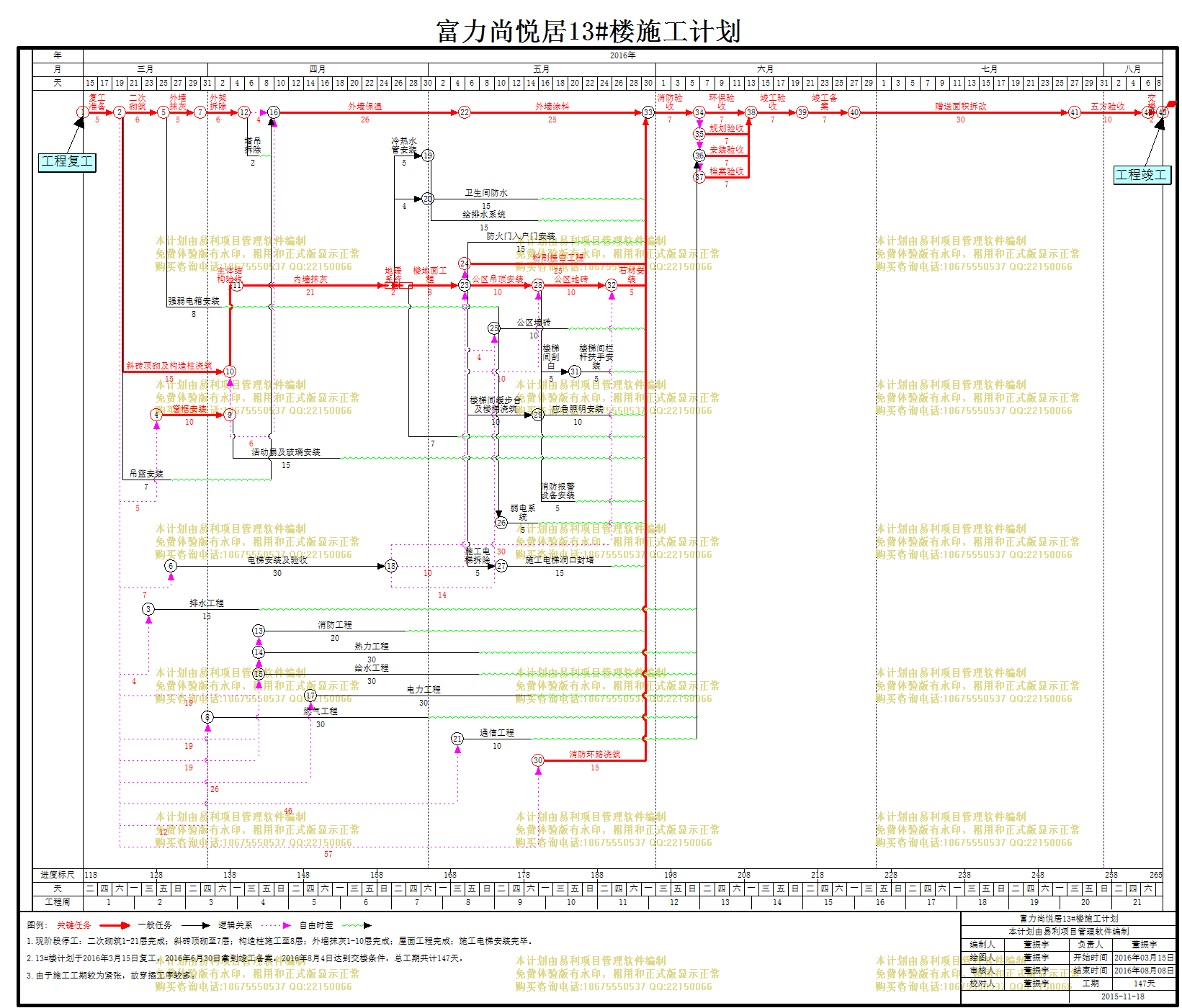
Task: Select node 3 at 排水工程
Action: [x=148, y=609]
